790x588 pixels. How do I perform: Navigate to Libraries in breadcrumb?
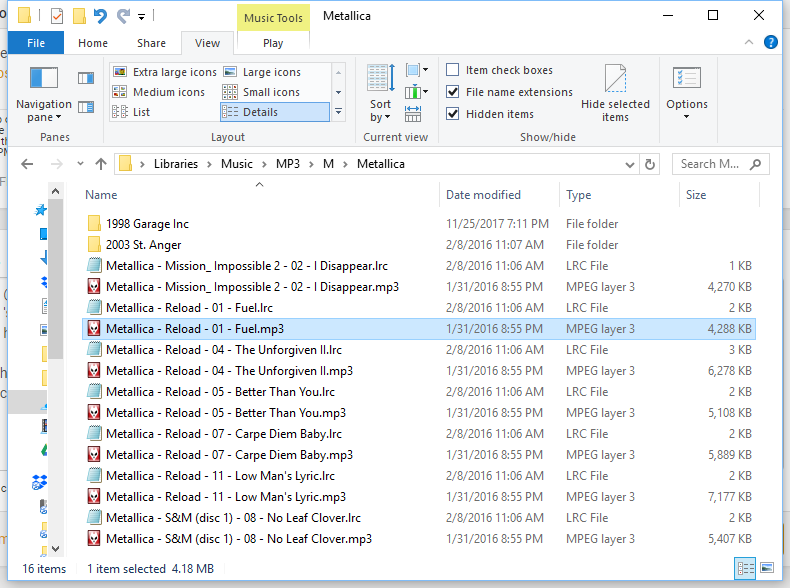click(x=176, y=164)
